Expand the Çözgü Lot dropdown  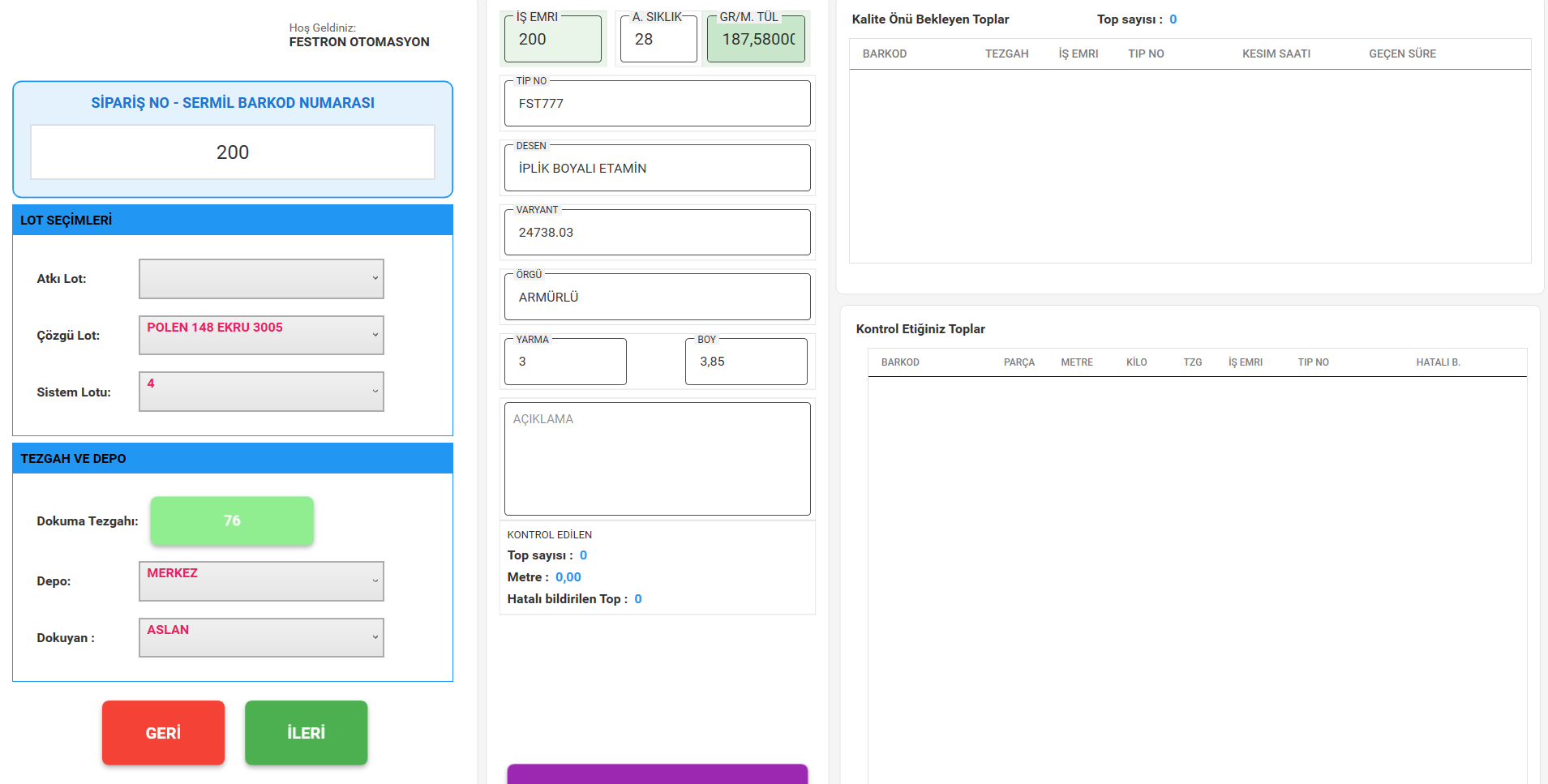[x=261, y=335]
